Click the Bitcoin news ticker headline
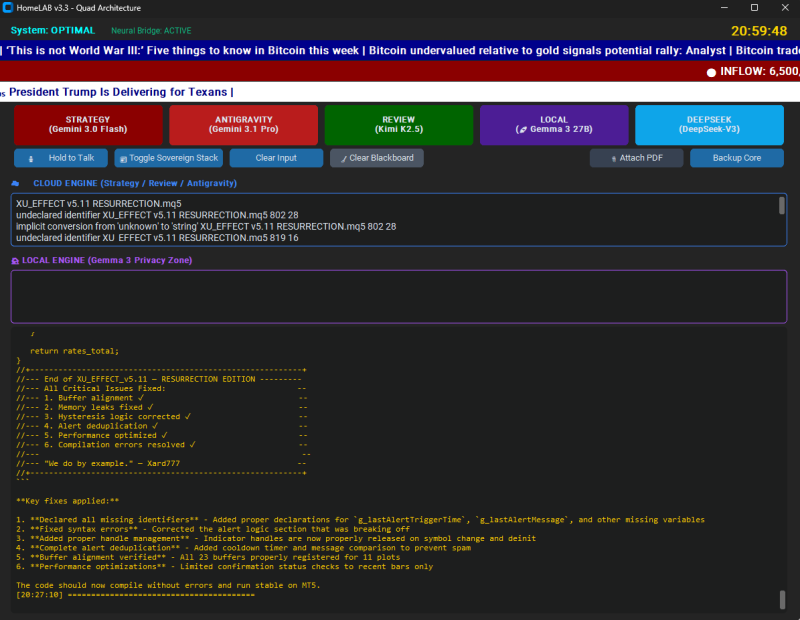800x620 pixels. tap(400, 51)
